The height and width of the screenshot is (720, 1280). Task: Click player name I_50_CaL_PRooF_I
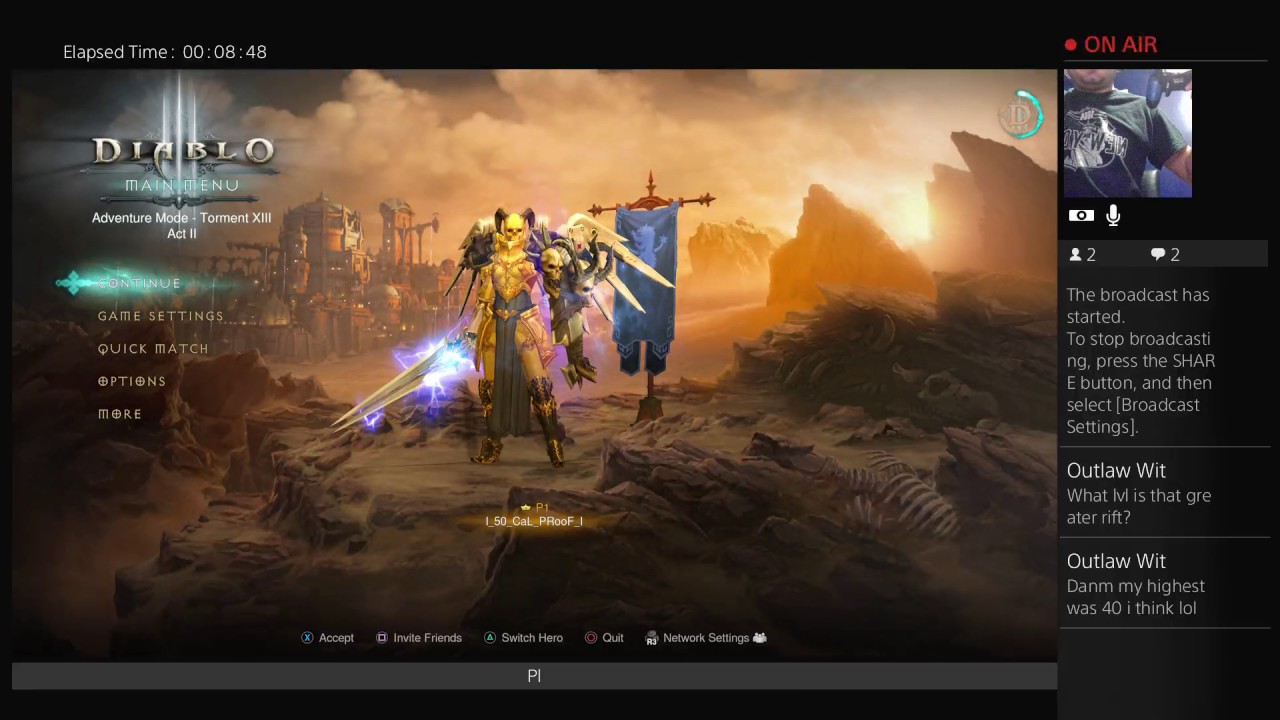pyautogui.click(x=534, y=521)
